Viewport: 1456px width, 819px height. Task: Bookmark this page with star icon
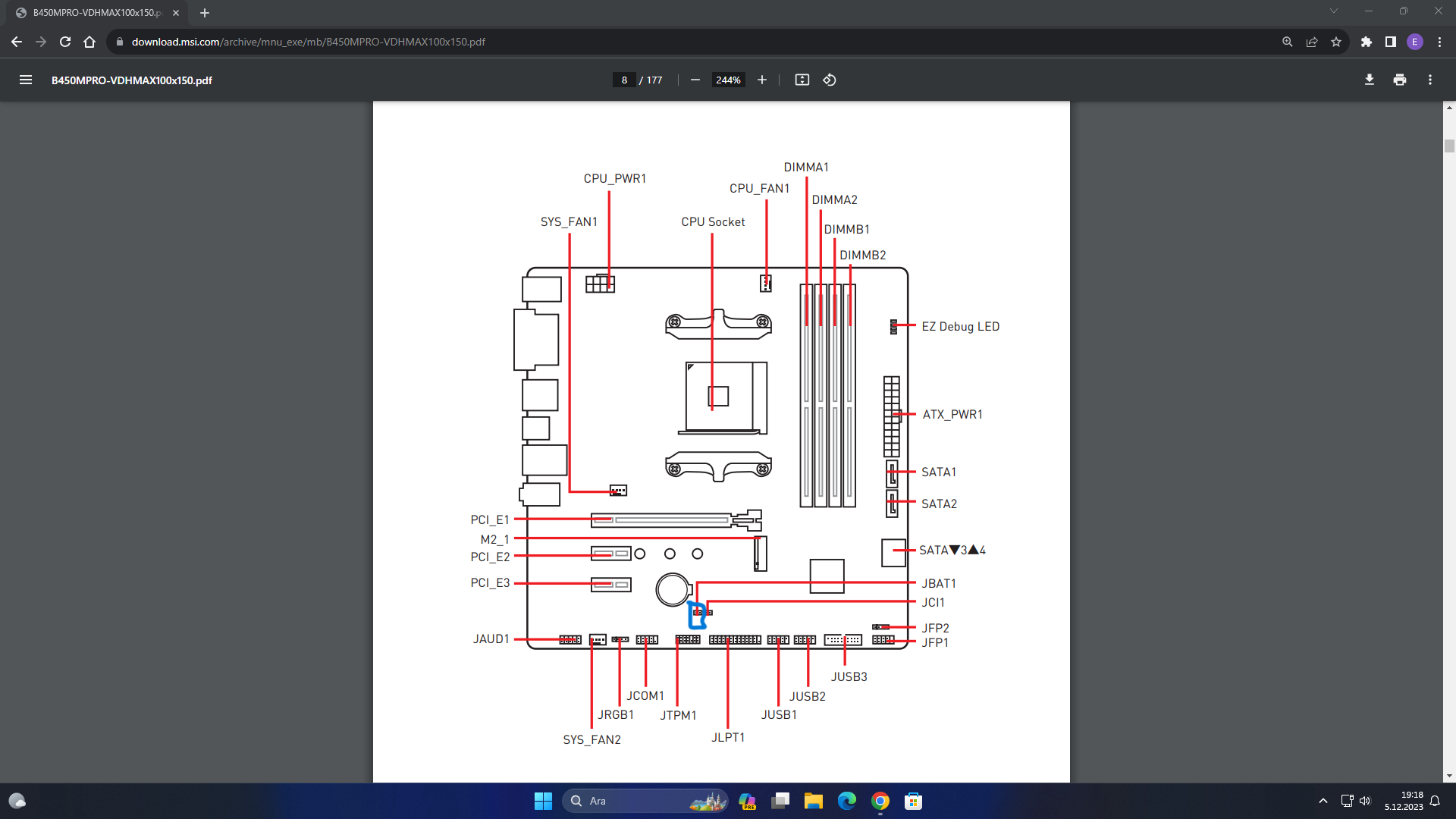tap(1336, 42)
